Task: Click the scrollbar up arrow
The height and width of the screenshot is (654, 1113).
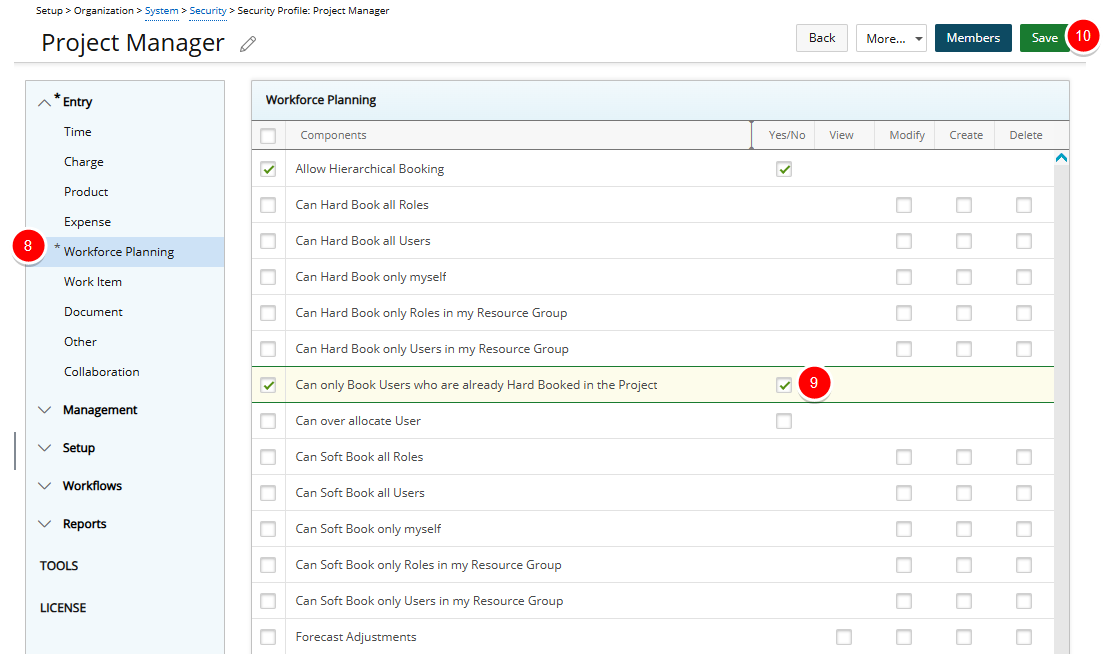Action: [1061, 157]
